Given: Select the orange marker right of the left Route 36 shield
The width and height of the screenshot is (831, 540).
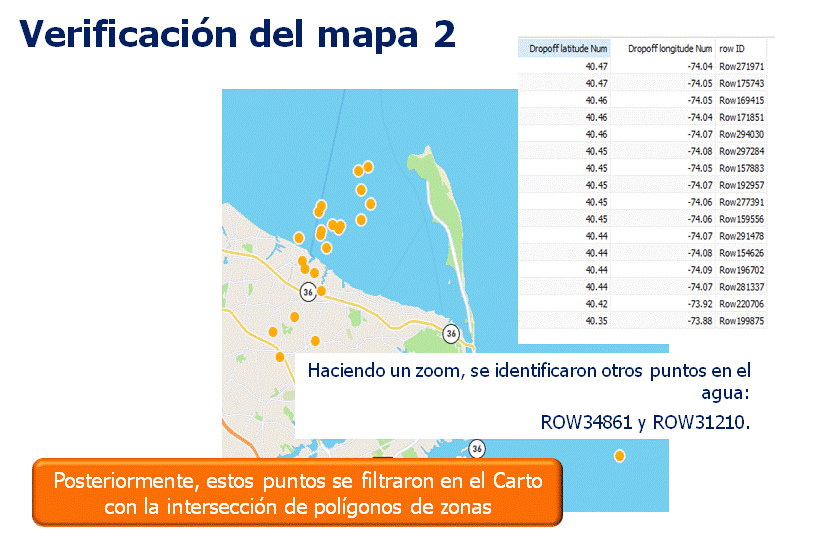Looking at the screenshot, I should pyautogui.click(x=321, y=291).
